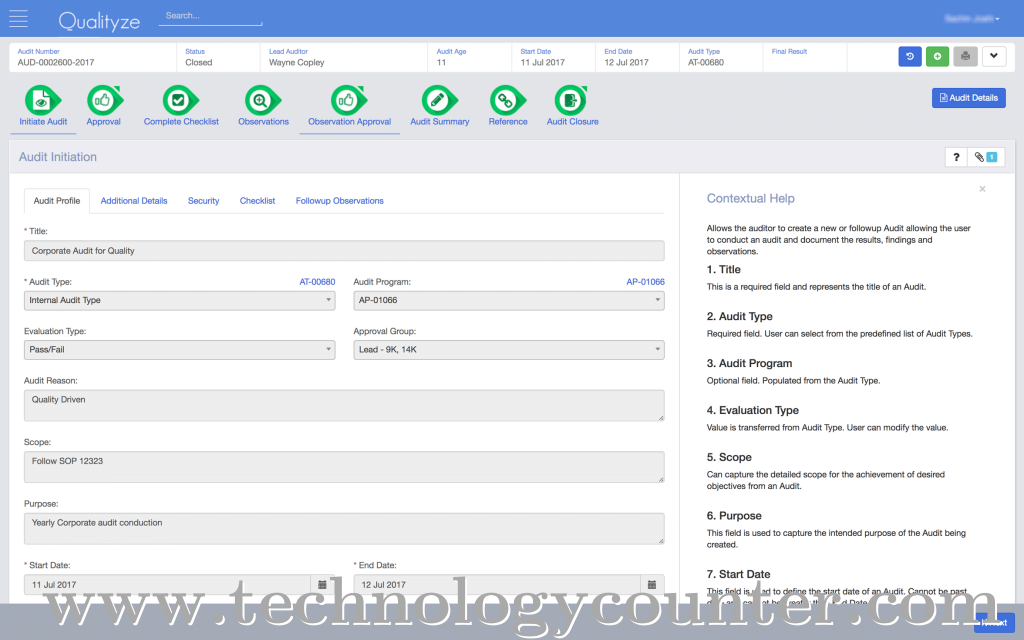Click the Scope text area
Viewport: 1024px width, 640px height.
pyautogui.click(x=344, y=467)
